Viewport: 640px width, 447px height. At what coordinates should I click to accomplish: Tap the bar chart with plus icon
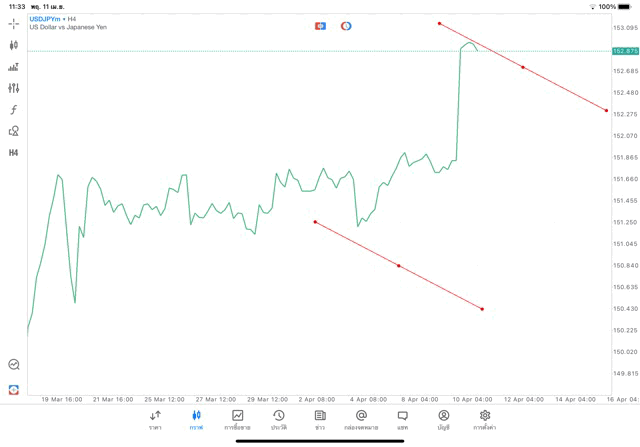pyautogui.click(x=14, y=67)
